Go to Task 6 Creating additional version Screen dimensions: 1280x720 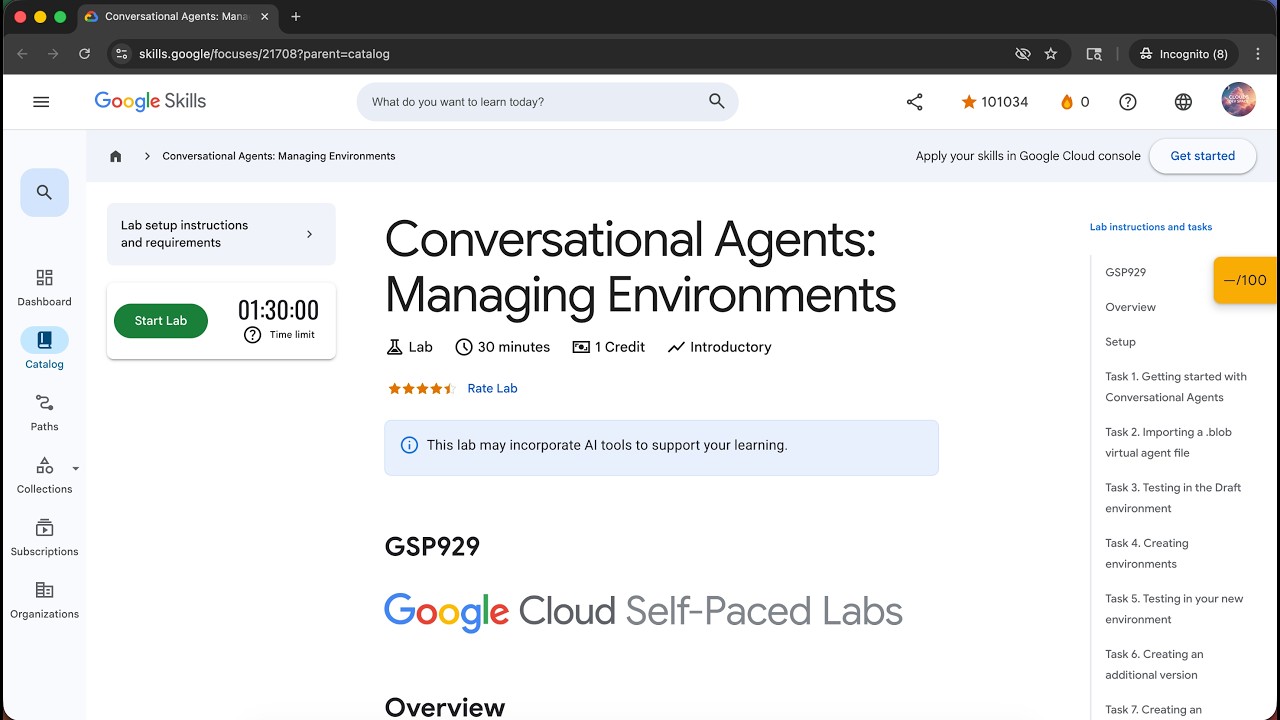[x=1154, y=664]
